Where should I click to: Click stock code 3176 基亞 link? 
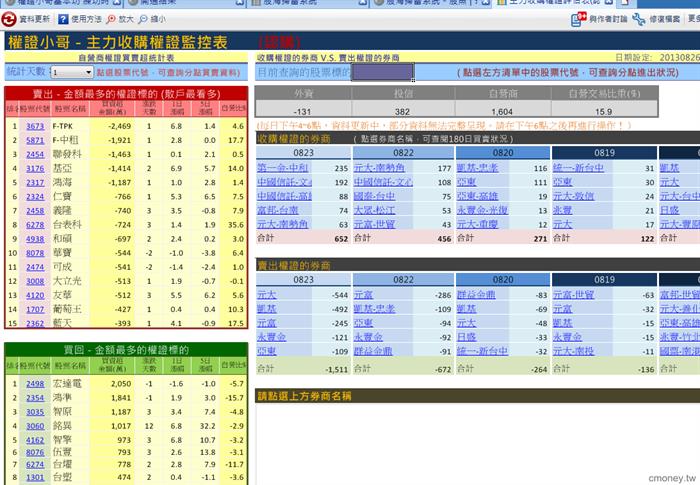pyautogui.click(x=35, y=169)
